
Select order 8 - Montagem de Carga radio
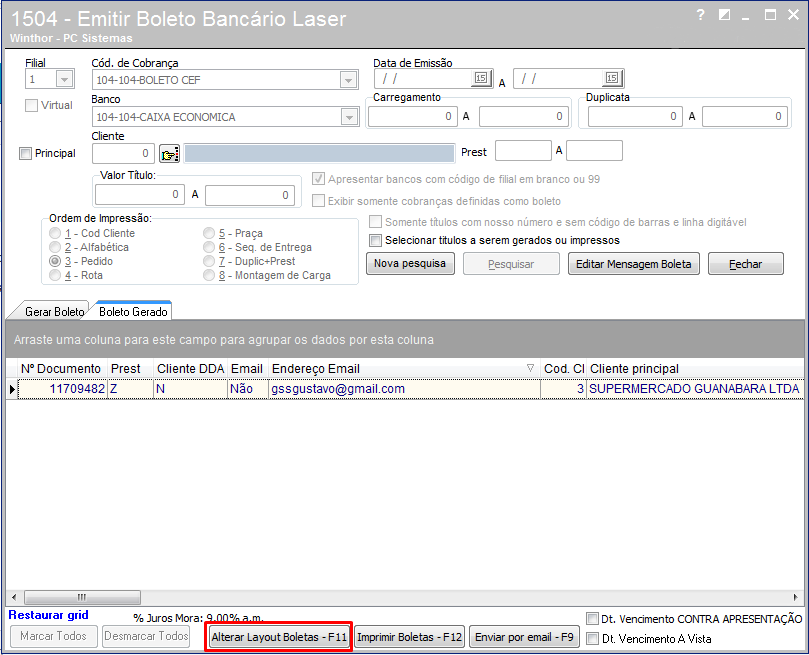[x=209, y=275]
